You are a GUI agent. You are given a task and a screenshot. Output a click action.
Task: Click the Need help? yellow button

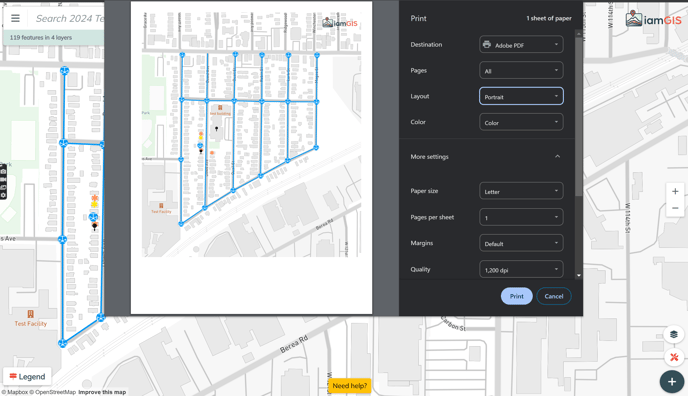coord(350,386)
